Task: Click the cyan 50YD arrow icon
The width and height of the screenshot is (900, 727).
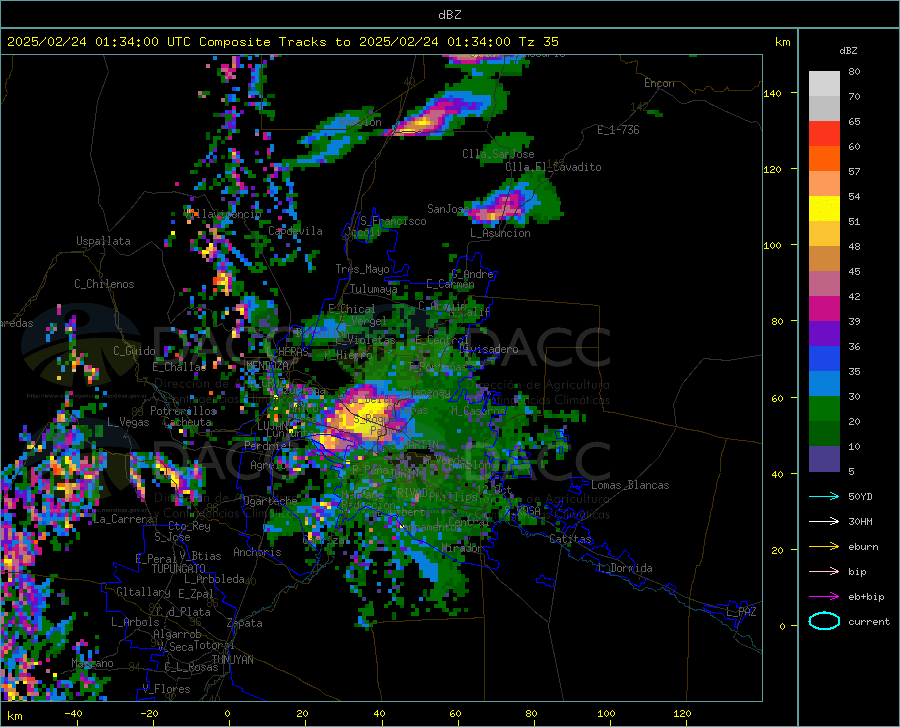Action: point(824,496)
